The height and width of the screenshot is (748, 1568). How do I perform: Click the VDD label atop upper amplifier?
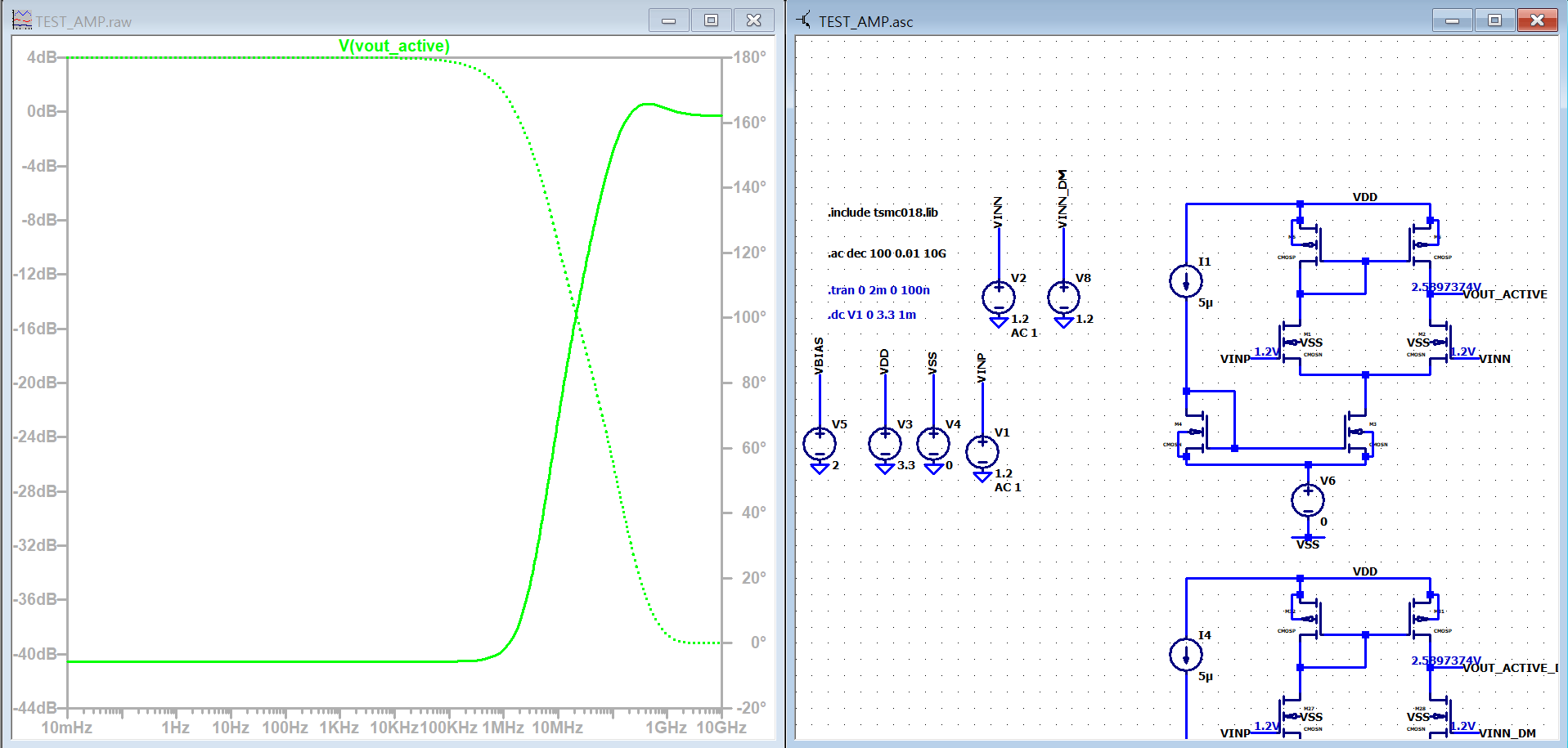pos(1365,197)
